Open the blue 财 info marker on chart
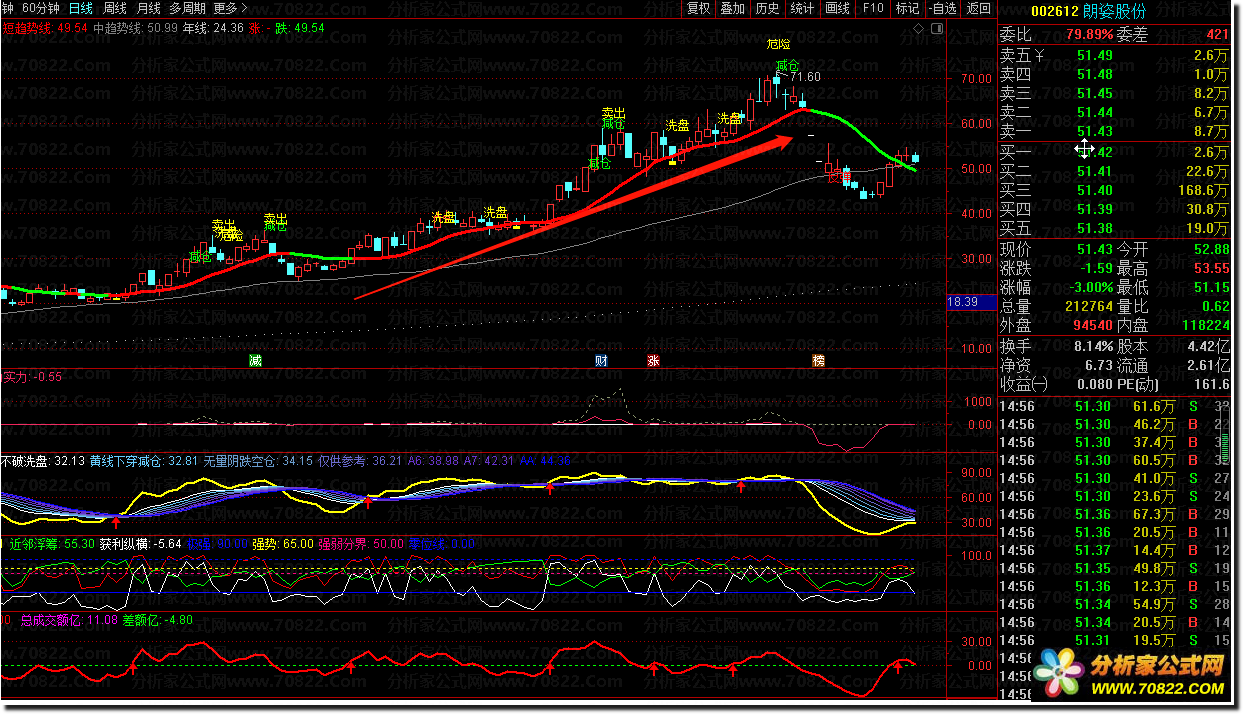This screenshot has width=1244, height=714. tap(601, 360)
